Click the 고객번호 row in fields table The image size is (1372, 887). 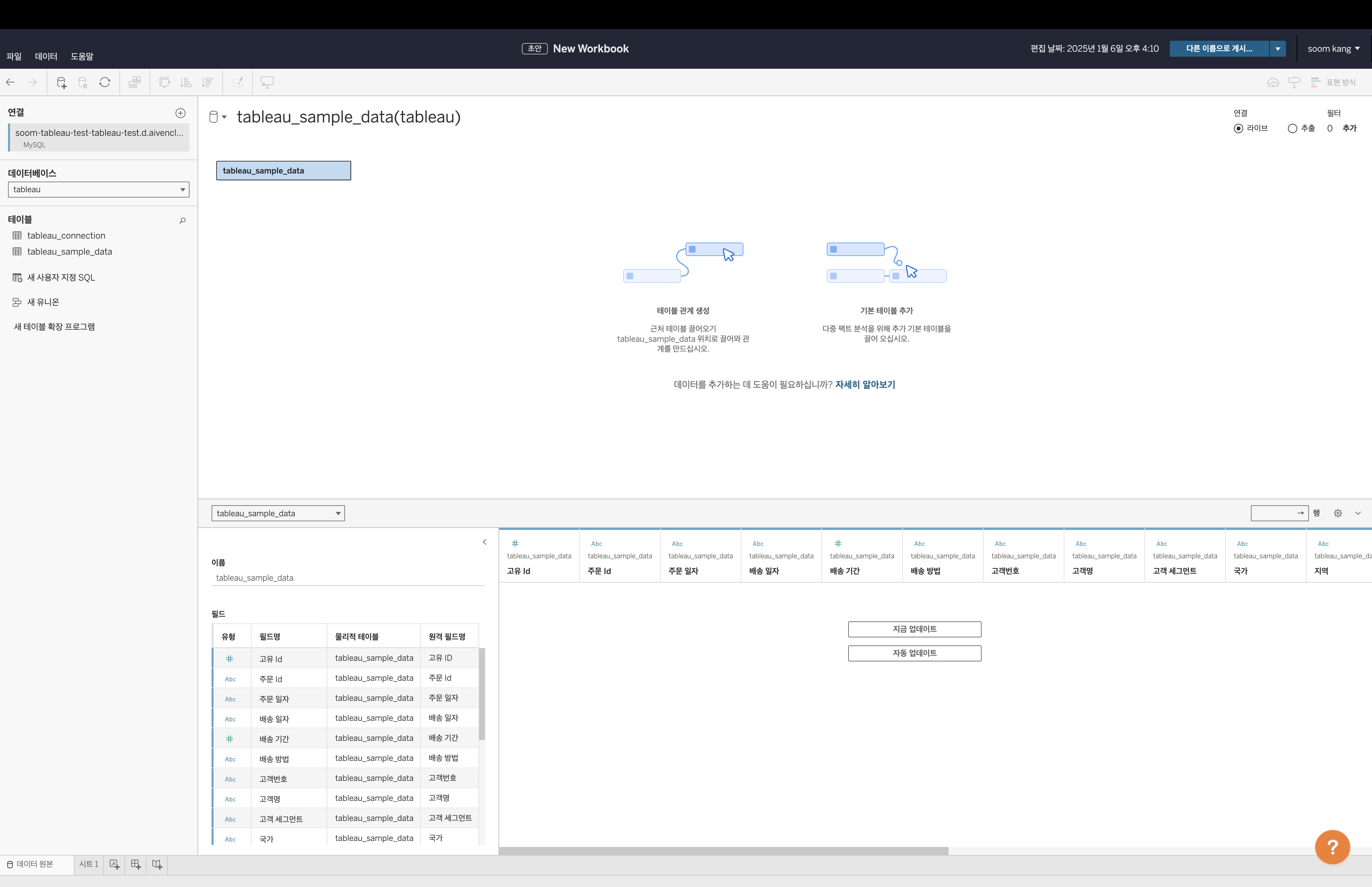coord(345,778)
